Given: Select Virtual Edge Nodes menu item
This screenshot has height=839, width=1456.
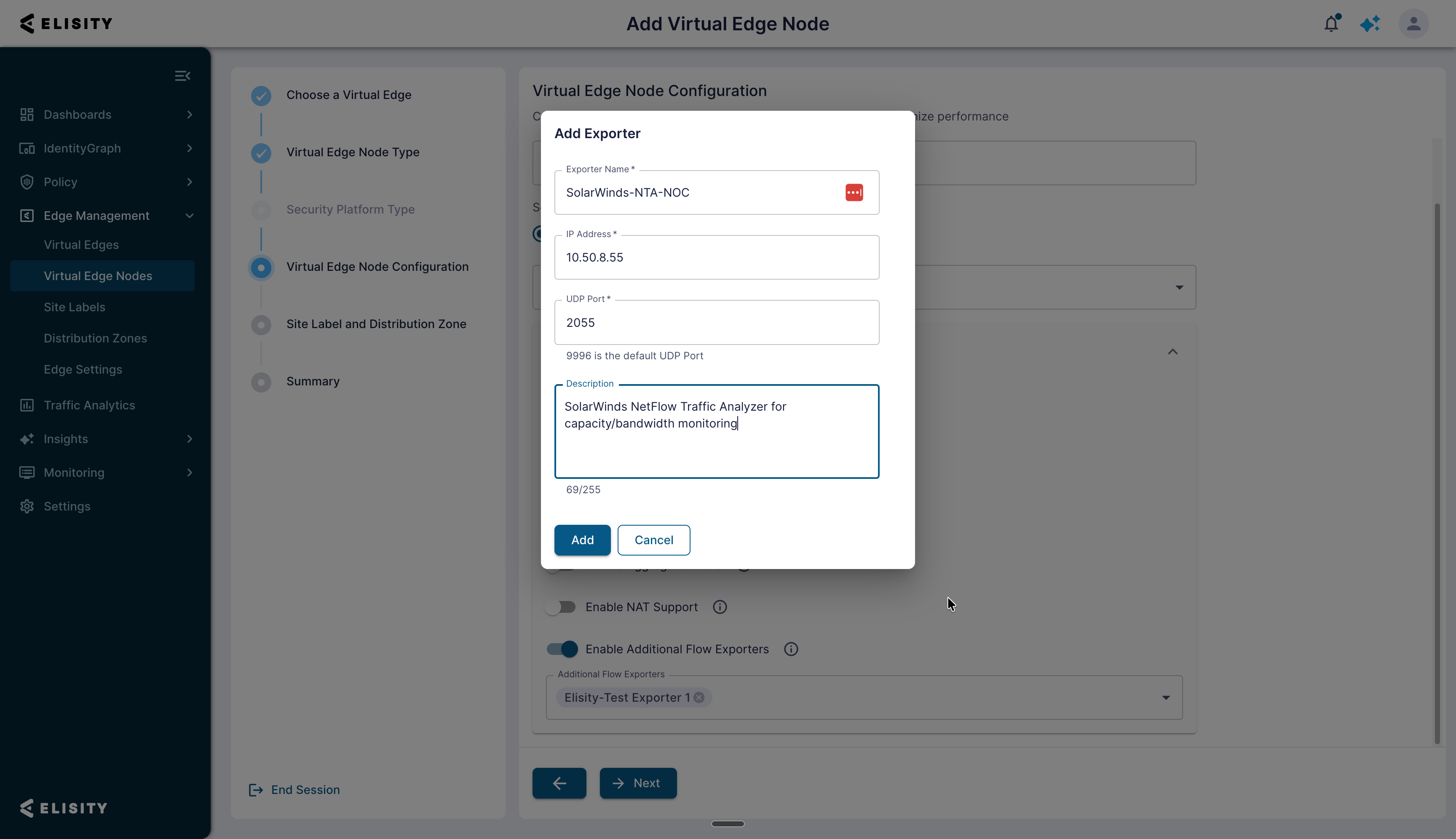Looking at the screenshot, I should 102,276.
